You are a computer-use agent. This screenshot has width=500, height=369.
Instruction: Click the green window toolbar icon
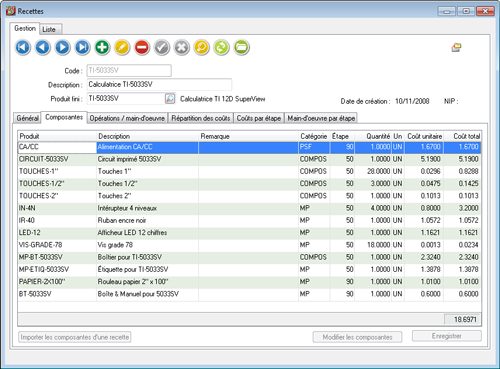coord(241,47)
